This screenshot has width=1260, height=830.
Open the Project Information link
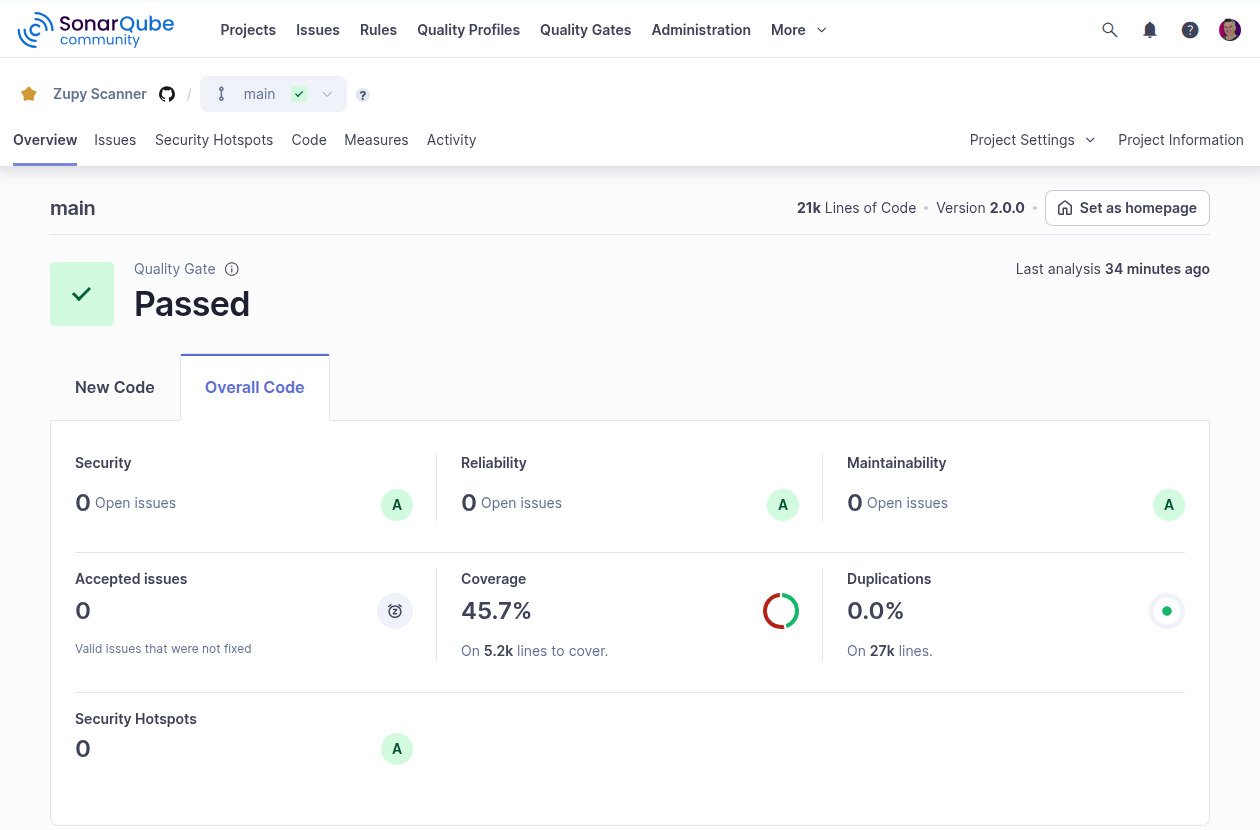point(1180,140)
